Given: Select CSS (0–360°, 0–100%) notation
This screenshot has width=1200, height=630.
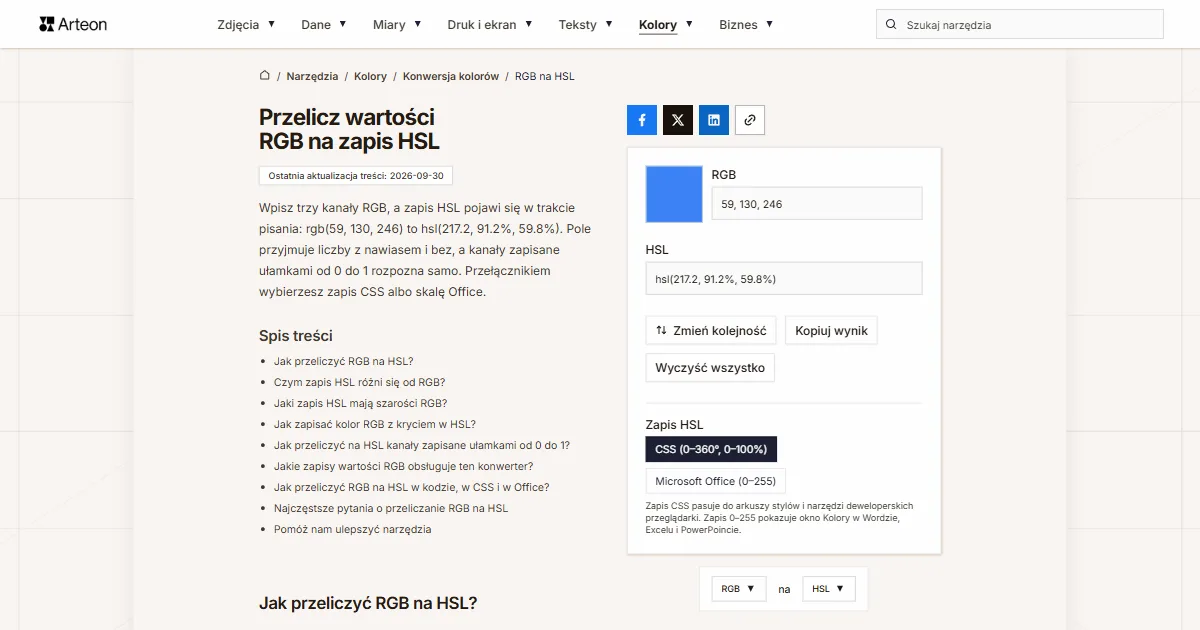Looking at the screenshot, I should (x=711, y=449).
